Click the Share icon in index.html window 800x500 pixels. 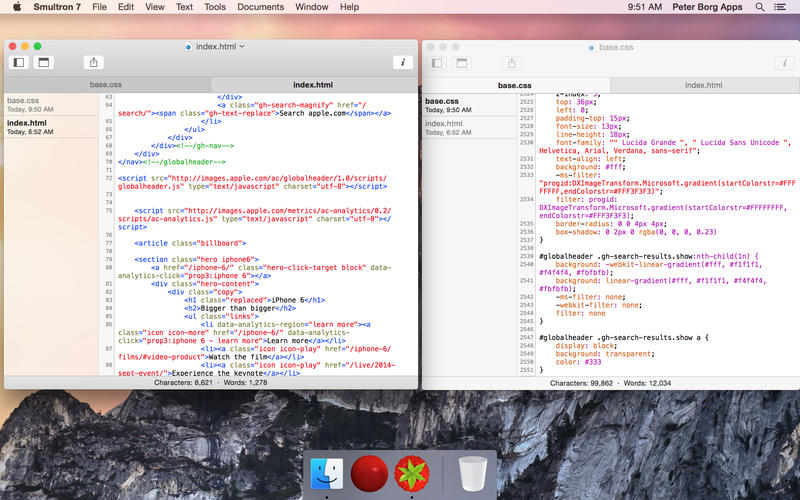pyautogui.click(x=93, y=62)
